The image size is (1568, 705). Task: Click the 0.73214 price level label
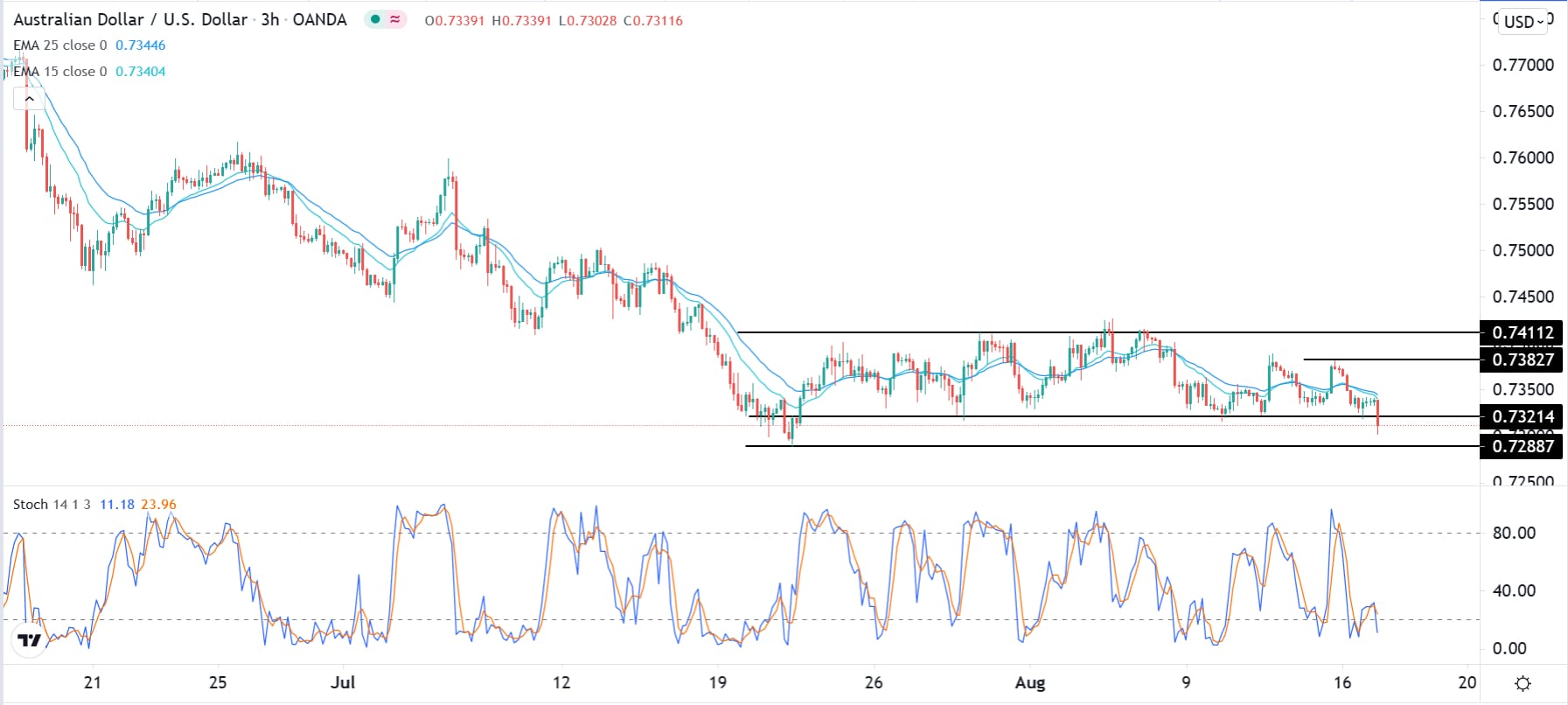pyautogui.click(x=1523, y=416)
